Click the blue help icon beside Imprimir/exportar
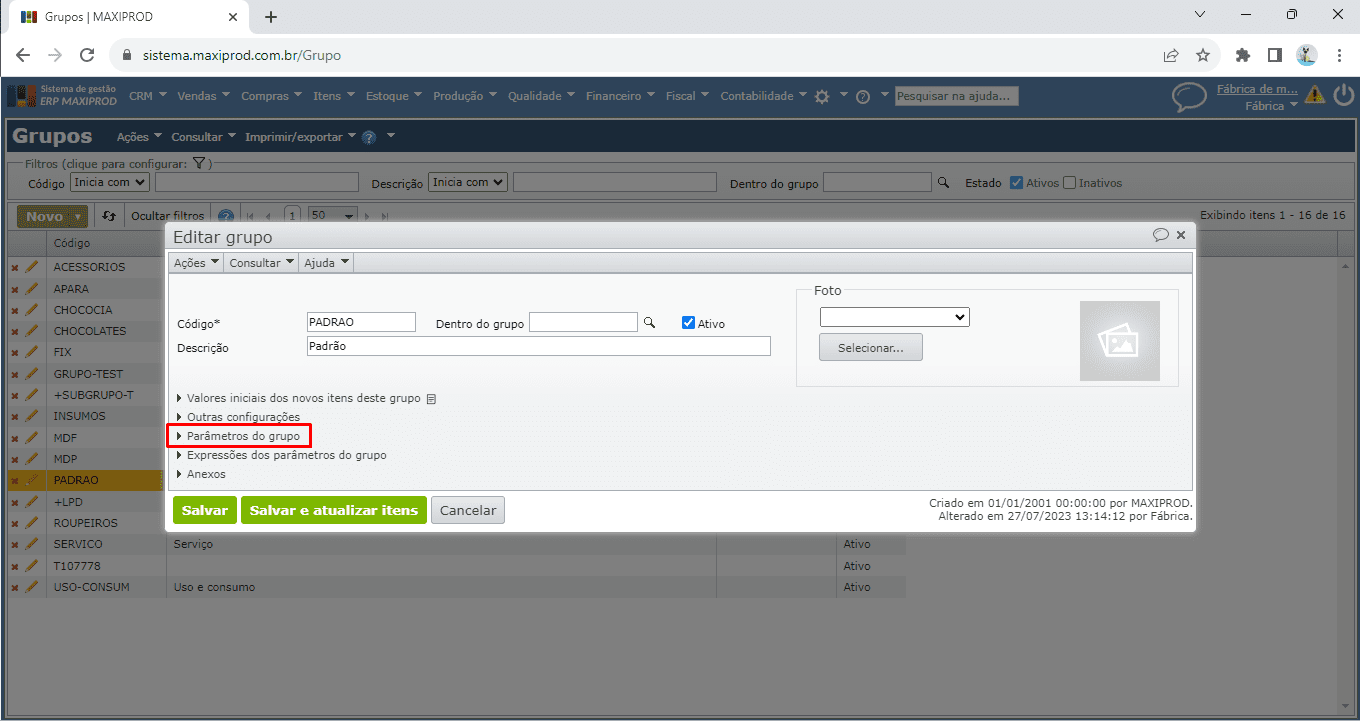The height and width of the screenshot is (721, 1360). [368, 137]
